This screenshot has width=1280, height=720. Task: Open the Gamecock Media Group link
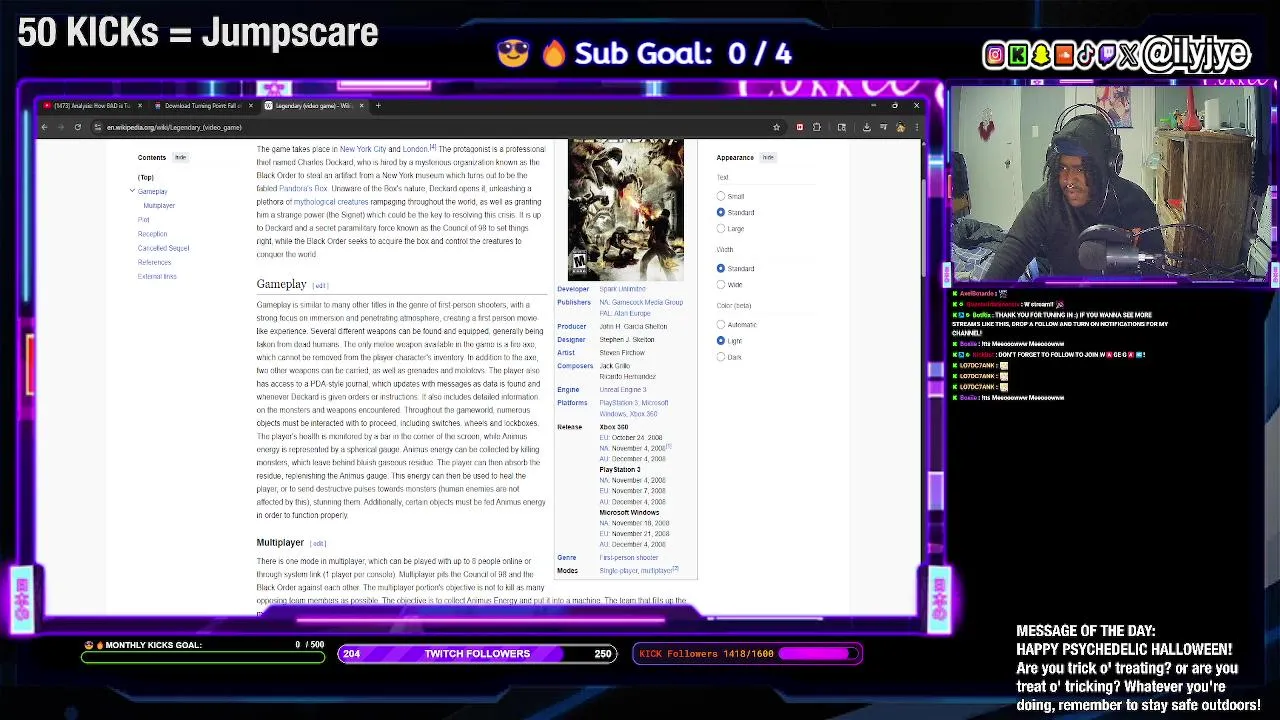click(x=647, y=302)
